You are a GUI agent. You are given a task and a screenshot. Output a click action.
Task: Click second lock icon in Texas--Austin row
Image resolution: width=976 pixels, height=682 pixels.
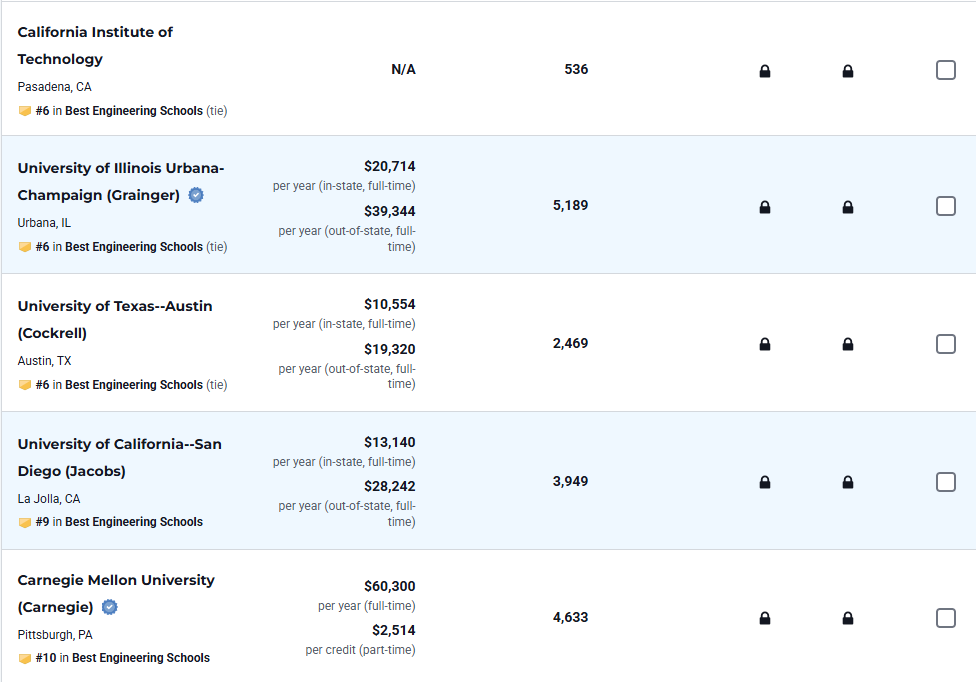click(848, 344)
